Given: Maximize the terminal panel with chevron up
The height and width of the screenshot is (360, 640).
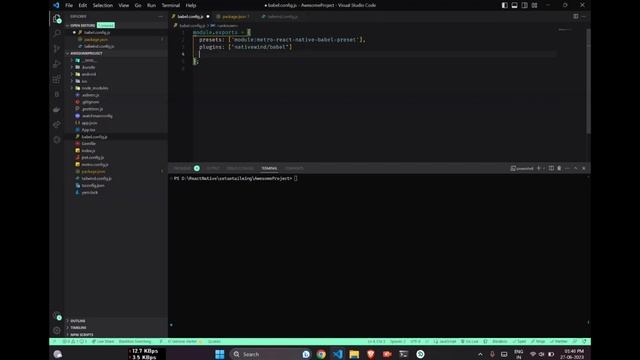Looking at the screenshot, I should pyautogui.click(x=576, y=168).
